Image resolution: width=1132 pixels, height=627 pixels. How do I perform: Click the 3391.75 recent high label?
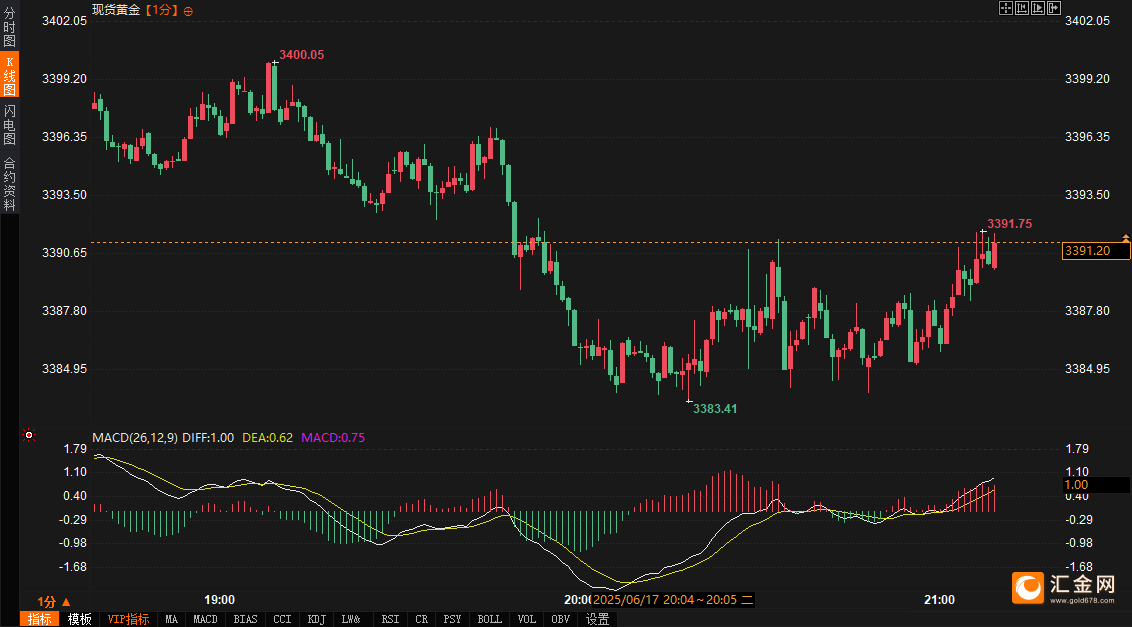[1009, 224]
